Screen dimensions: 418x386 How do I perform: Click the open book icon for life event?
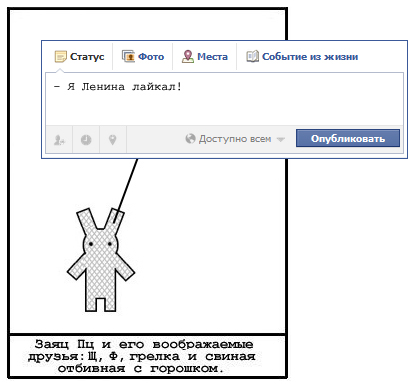[252, 56]
